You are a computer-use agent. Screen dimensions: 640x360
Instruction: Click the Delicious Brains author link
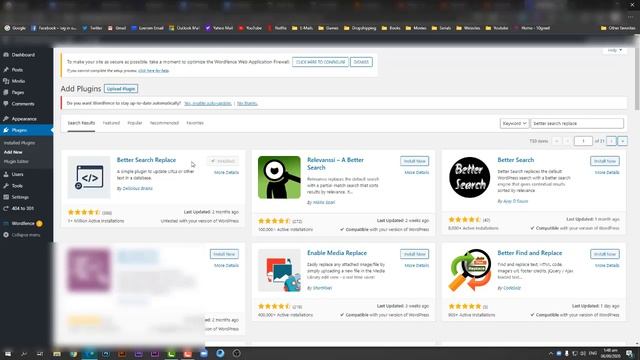point(137,189)
